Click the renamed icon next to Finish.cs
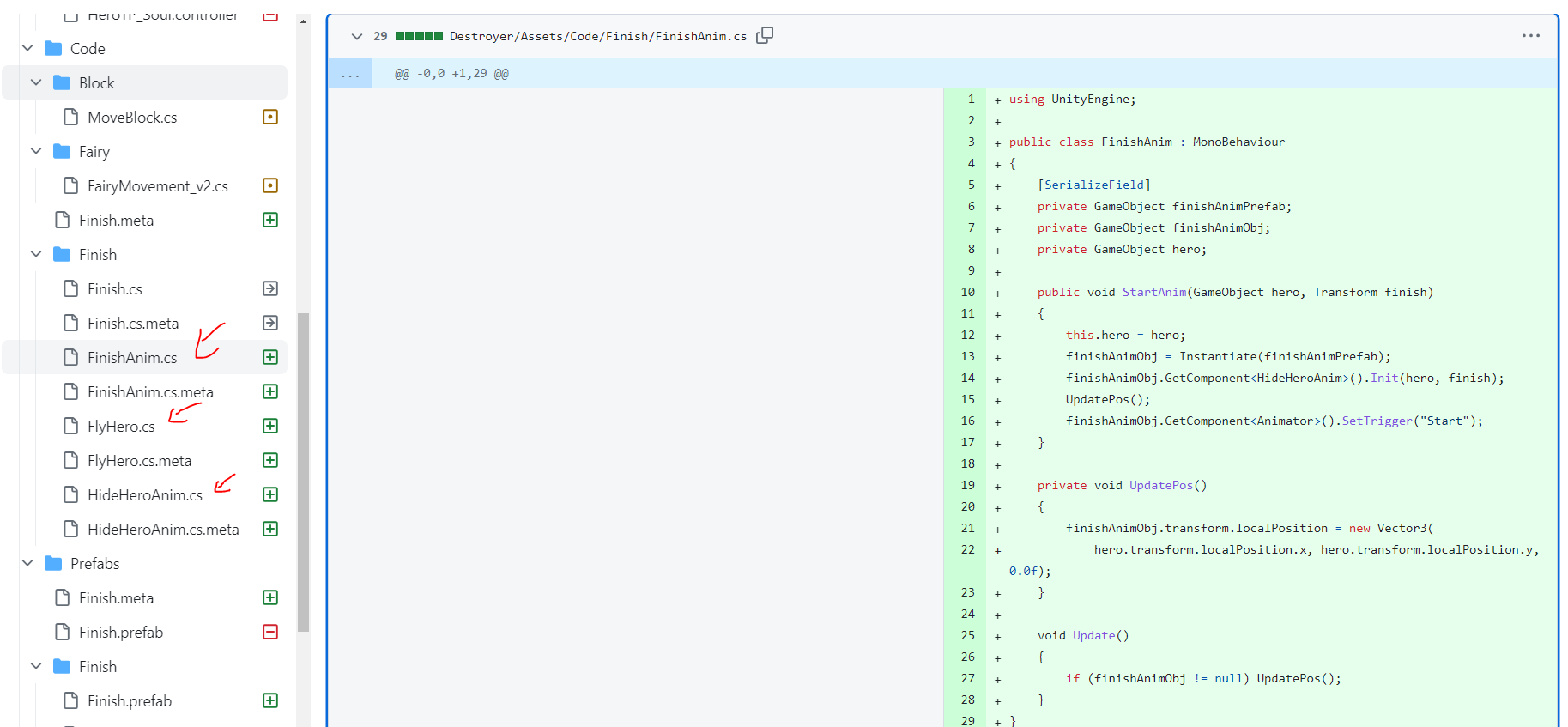 coord(270,288)
